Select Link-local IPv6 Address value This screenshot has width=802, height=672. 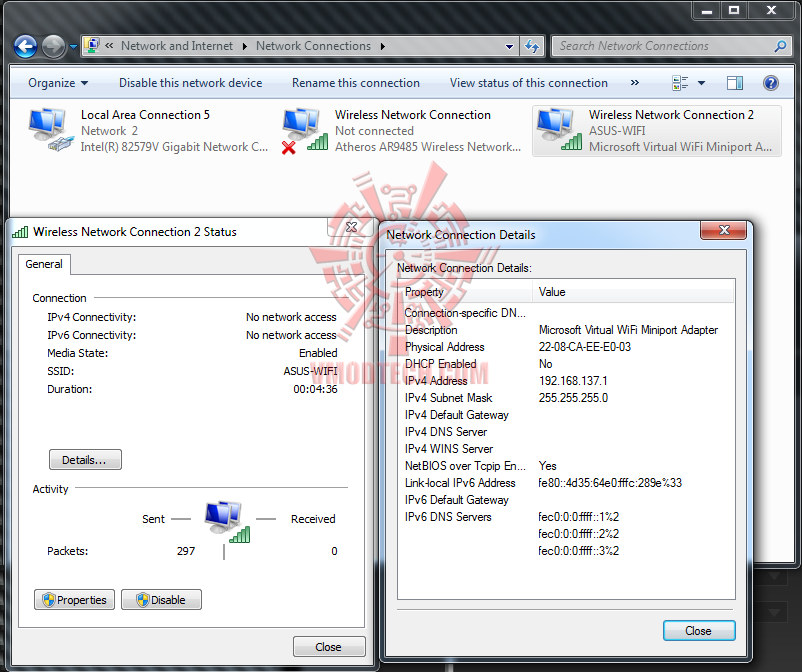[610, 483]
